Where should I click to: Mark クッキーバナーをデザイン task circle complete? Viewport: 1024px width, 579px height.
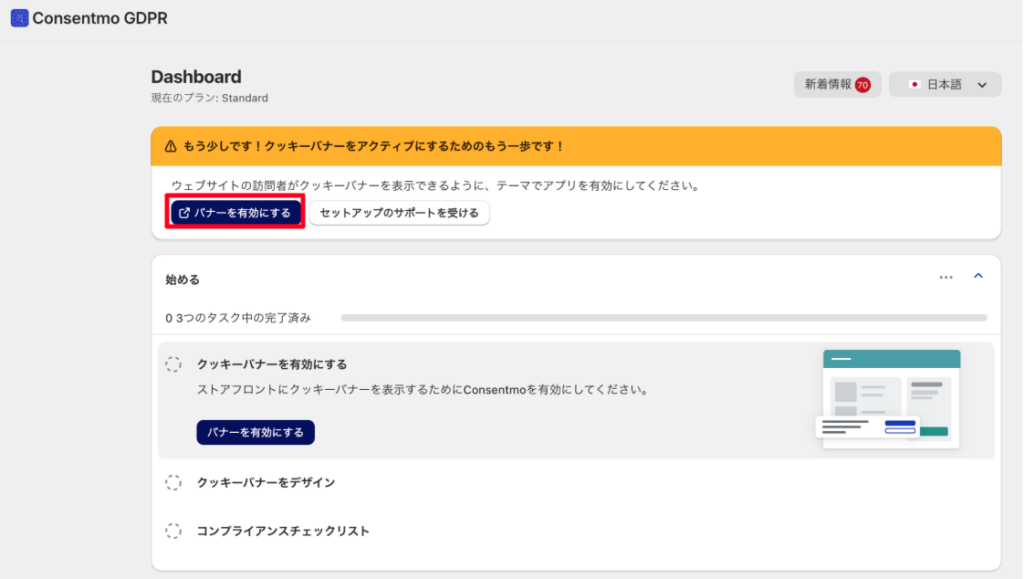pos(173,482)
